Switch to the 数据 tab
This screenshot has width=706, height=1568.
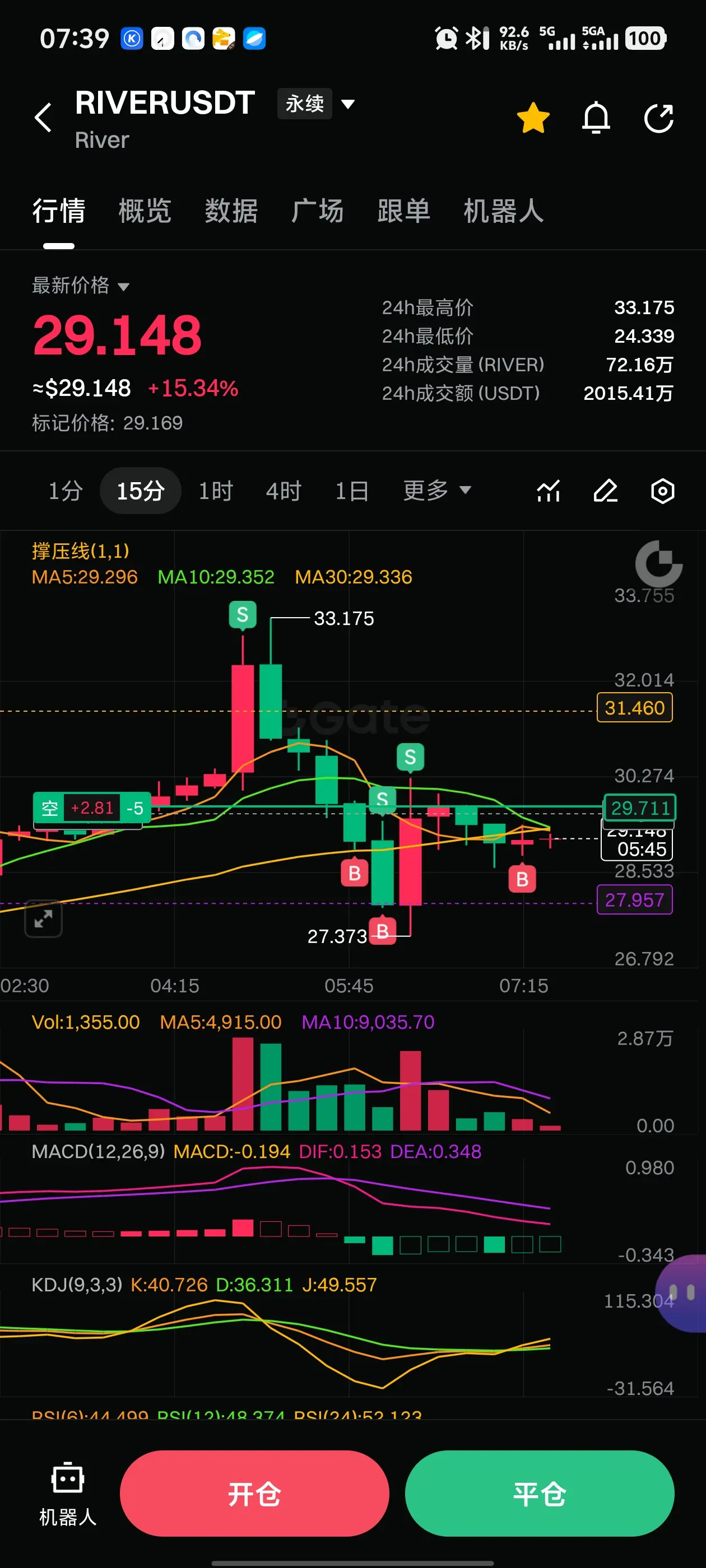tap(231, 211)
